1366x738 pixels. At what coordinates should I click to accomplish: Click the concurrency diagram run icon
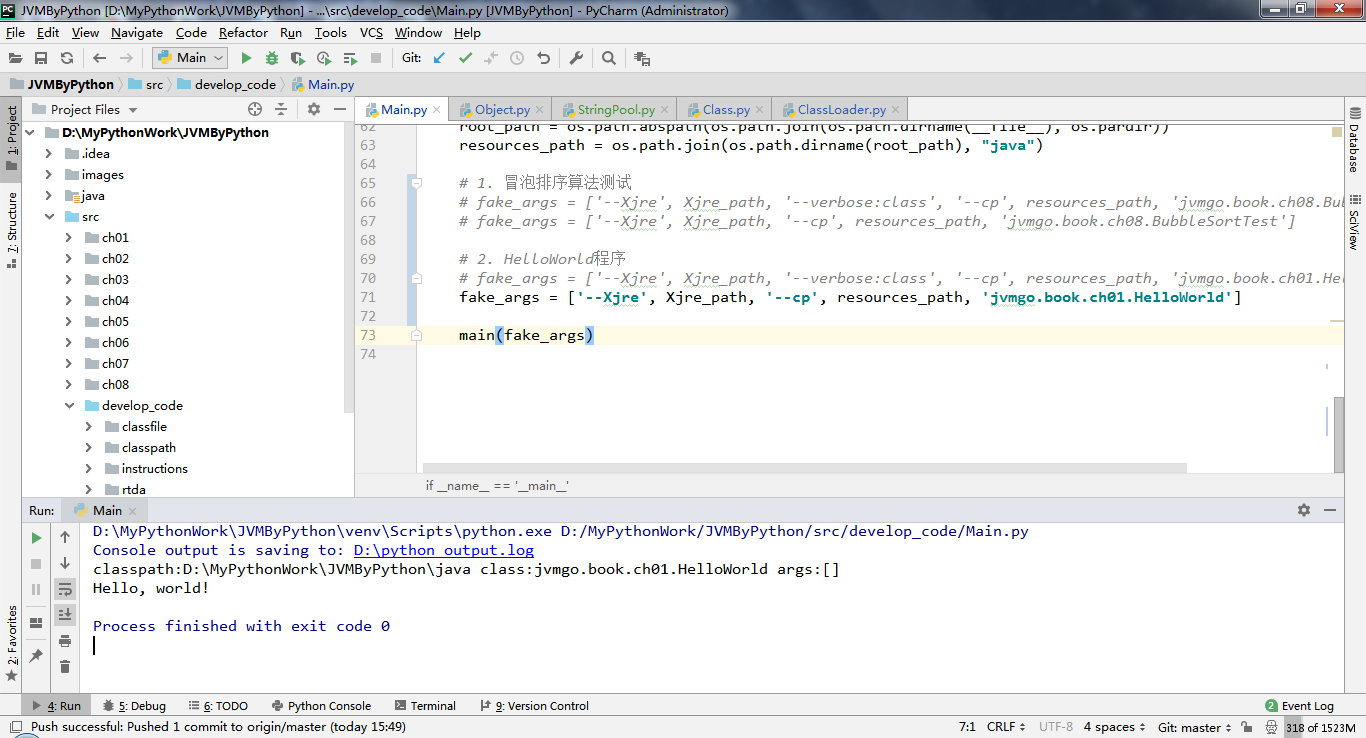(x=350, y=58)
